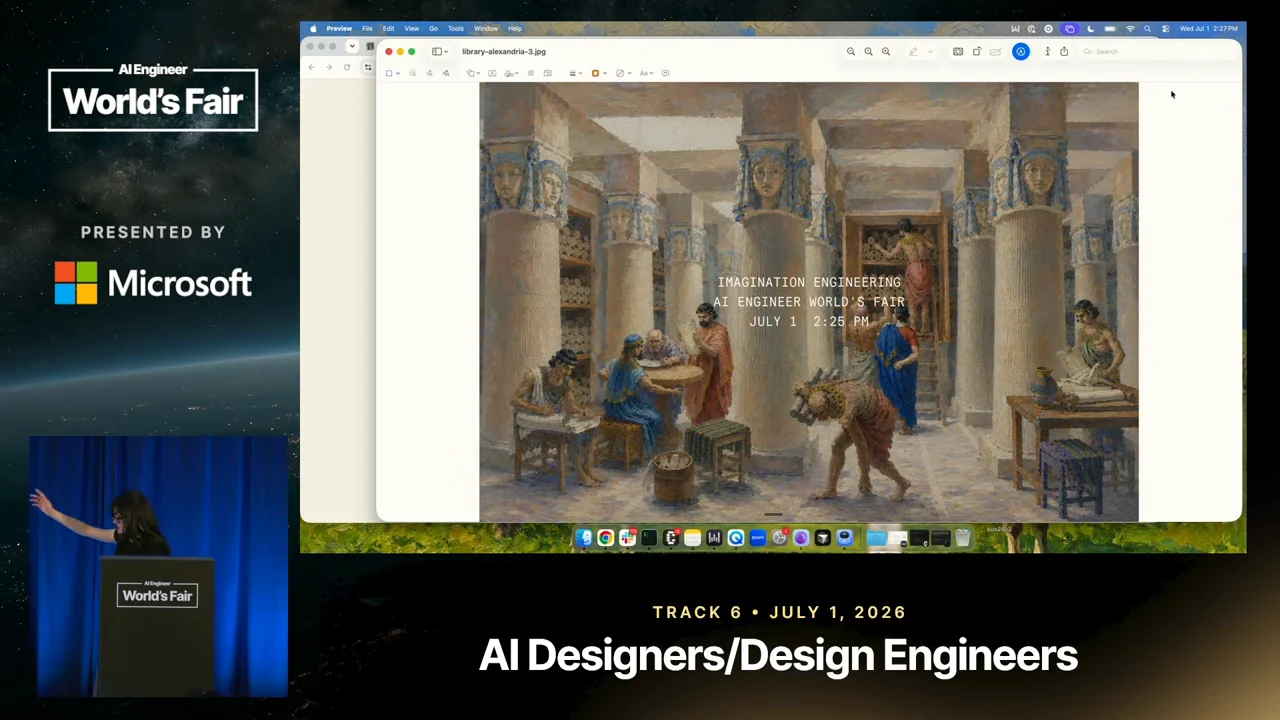Screen dimensions: 1280x720
Task: Go back in the background browser window
Action: [x=311, y=67]
